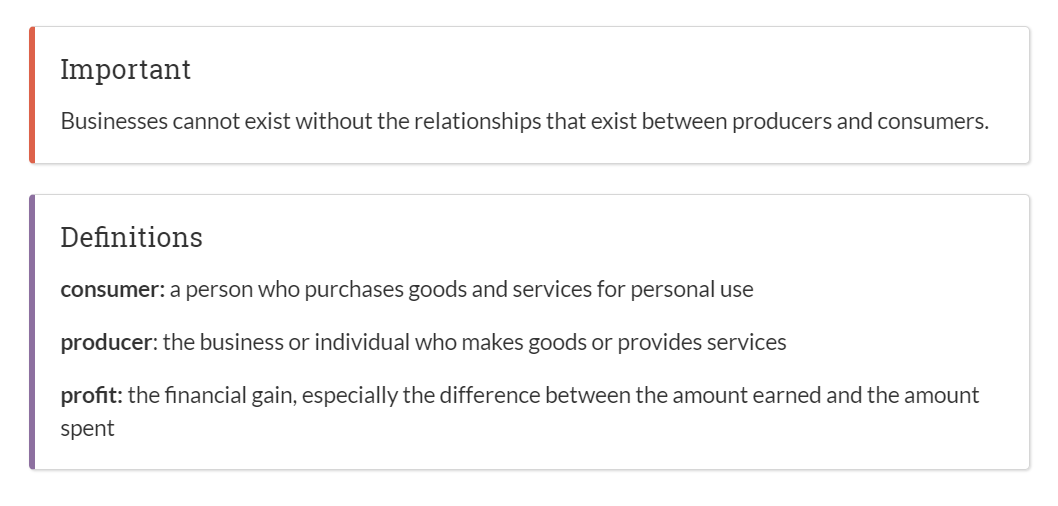Image resolution: width=1058 pixels, height=506 pixels.
Task: Click the word Businesses
Action: click(114, 121)
